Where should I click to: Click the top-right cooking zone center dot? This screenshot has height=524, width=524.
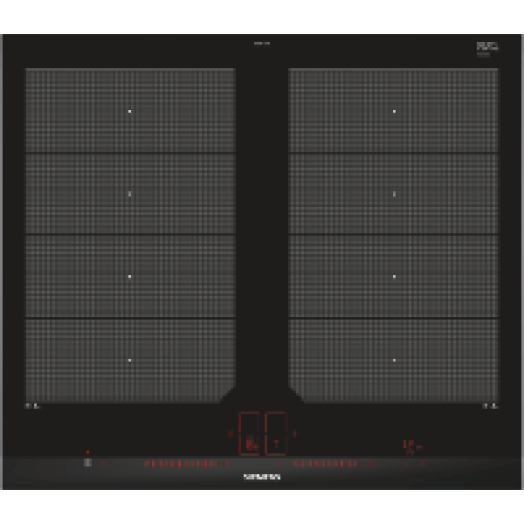point(394,111)
